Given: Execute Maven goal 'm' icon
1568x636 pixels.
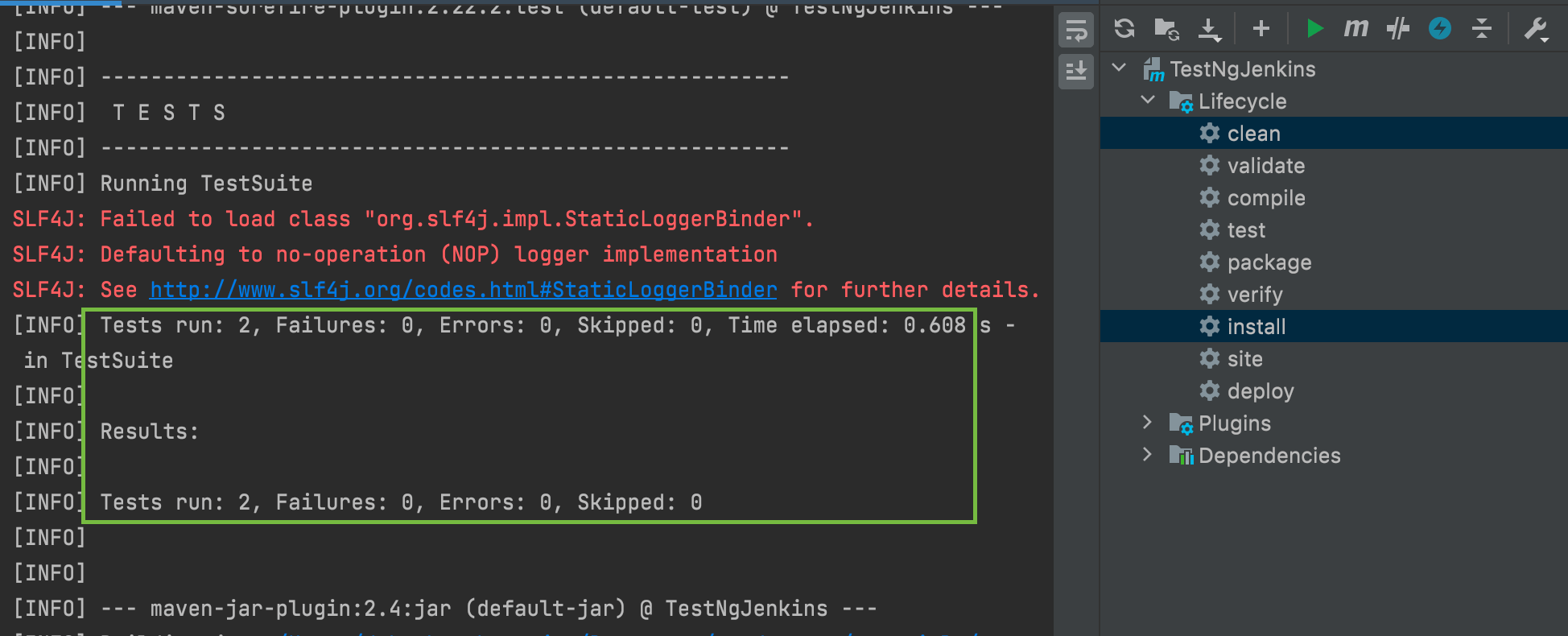Looking at the screenshot, I should tap(1355, 29).
